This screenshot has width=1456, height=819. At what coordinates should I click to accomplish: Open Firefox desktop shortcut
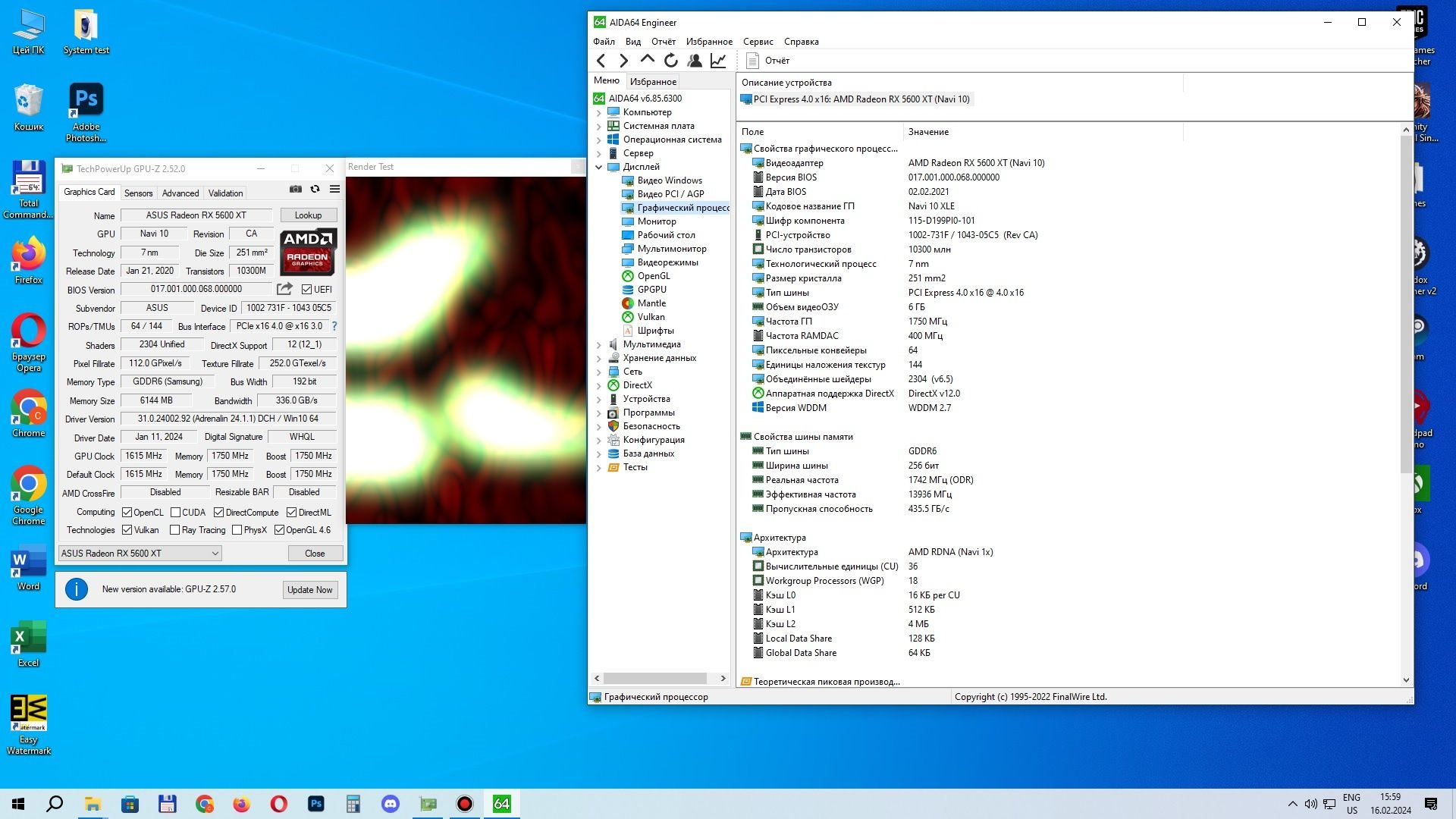click(28, 262)
